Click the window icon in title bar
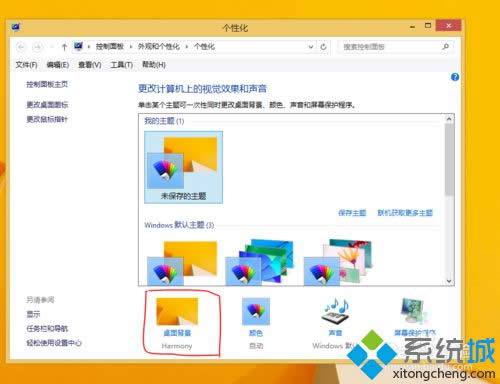Screen dimensions: 500x384 16,27
